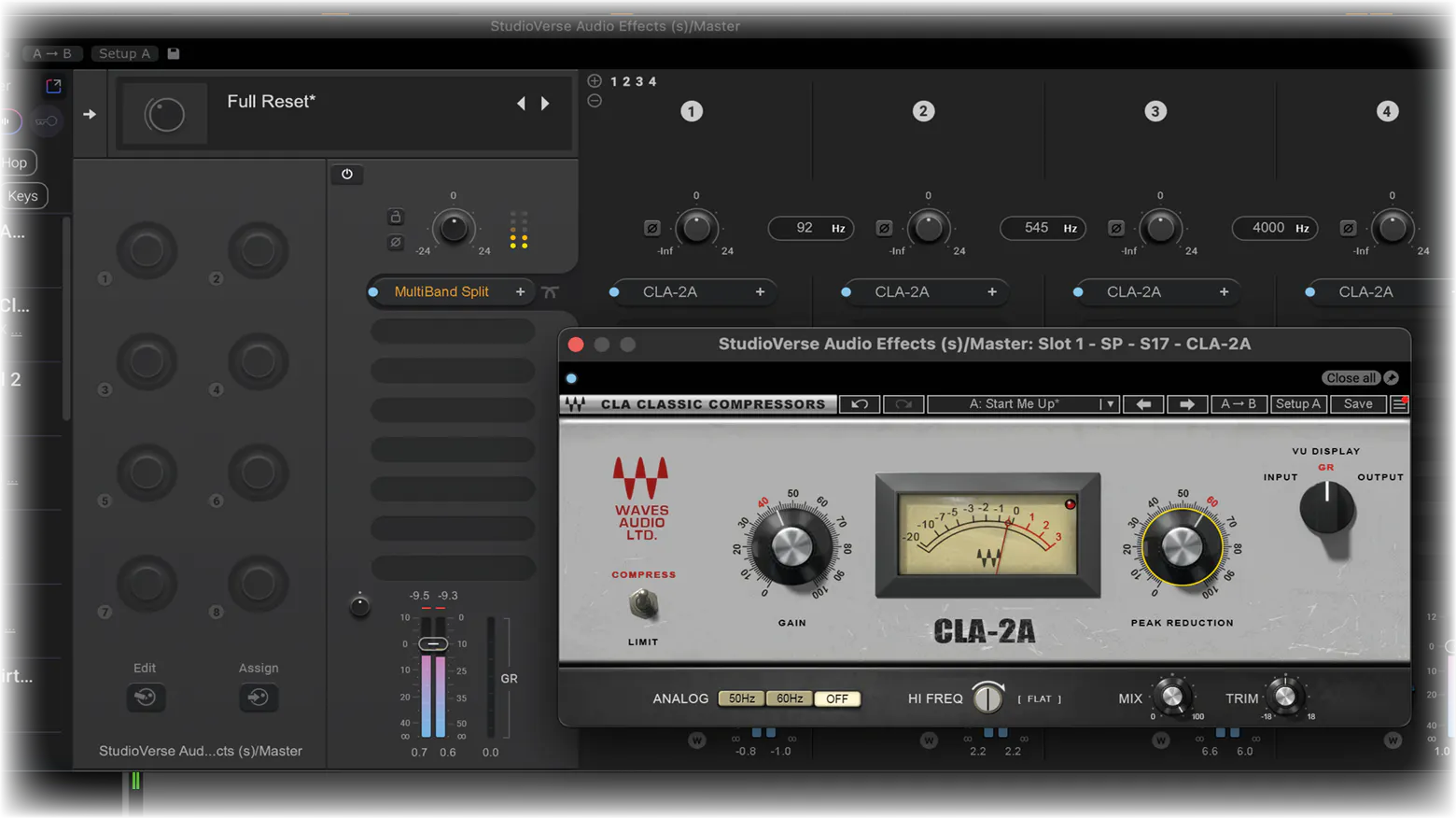Click Setup A button in CLA-2A toolbar
This screenshot has height=818, width=1456.
(1298, 404)
